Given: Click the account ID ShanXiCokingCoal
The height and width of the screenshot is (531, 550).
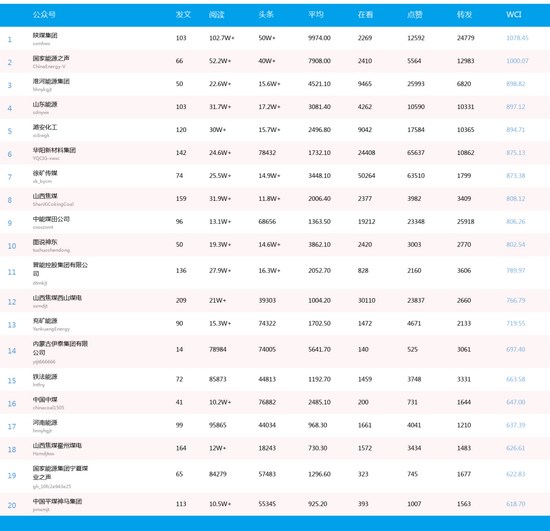Looking at the screenshot, I should (53, 204).
